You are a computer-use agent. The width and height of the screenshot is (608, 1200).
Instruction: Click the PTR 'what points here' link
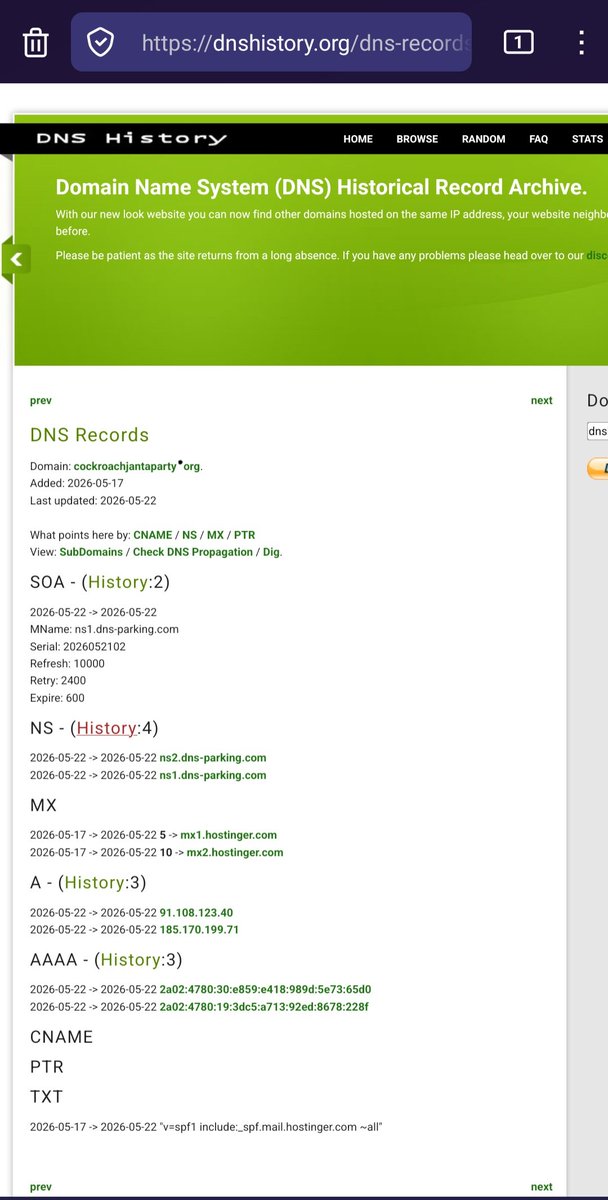[x=244, y=535]
